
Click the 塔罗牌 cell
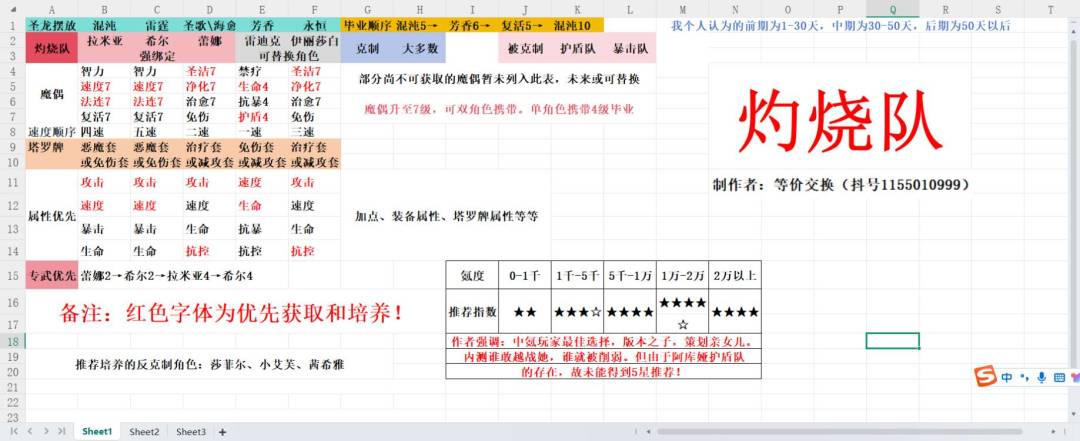point(52,147)
